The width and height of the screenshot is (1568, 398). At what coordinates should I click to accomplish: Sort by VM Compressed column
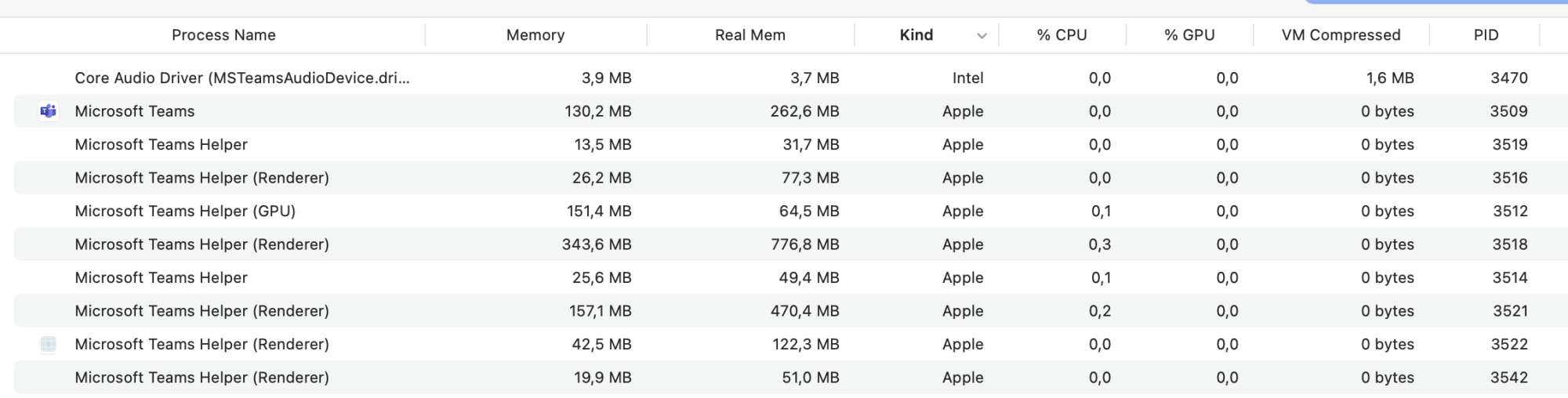tap(1341, 35)
